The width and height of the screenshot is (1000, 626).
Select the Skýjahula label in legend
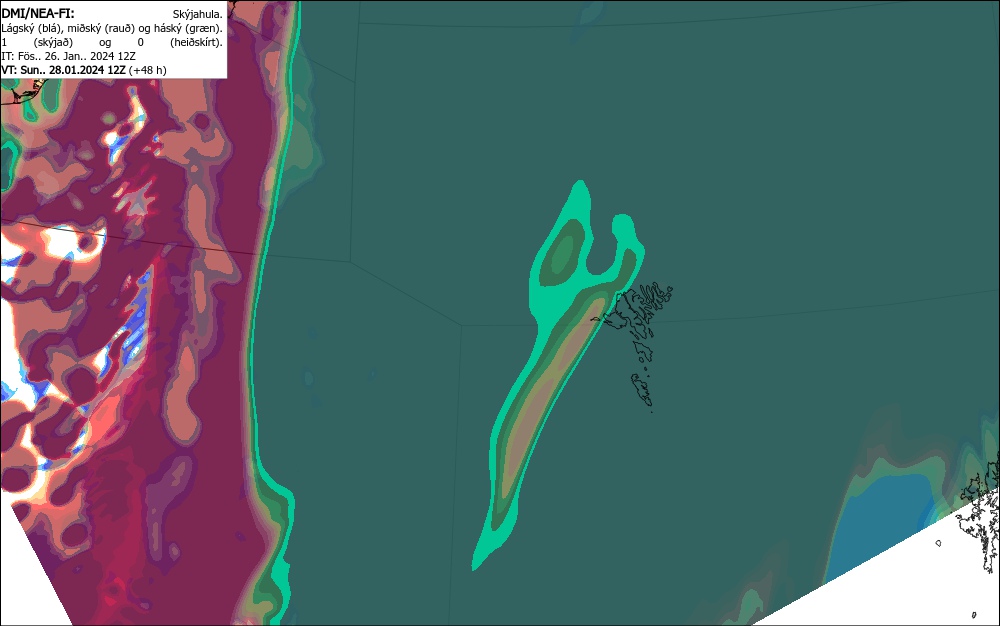(x=198, y=14)
